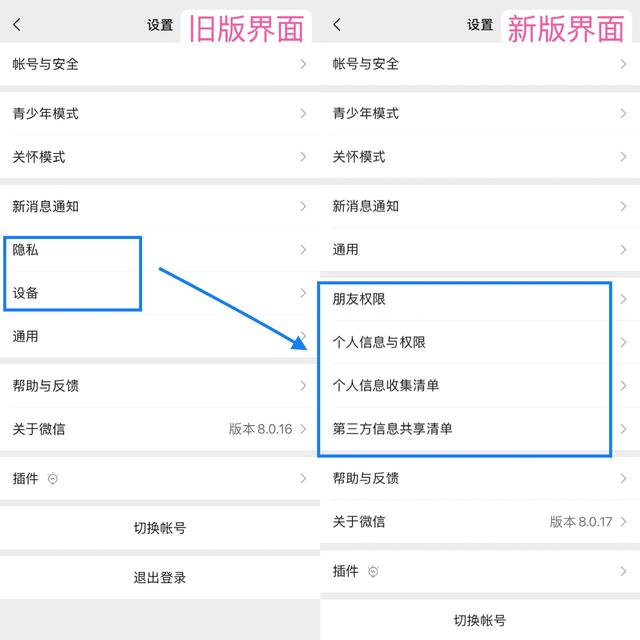Open 个人信息与权限 row
Image resolution: width=640 pixels, height=640 pixels.
(480, 342)
